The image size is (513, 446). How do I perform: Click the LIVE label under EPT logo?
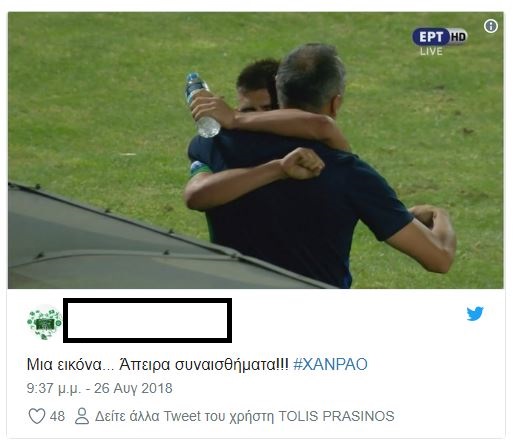tap(431, 51)
